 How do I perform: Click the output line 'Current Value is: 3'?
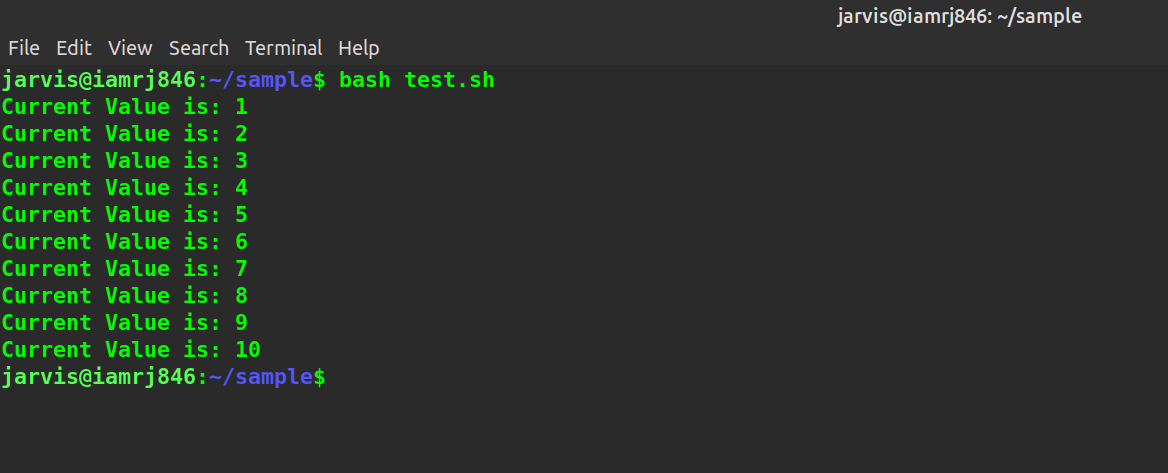(124, 161)
